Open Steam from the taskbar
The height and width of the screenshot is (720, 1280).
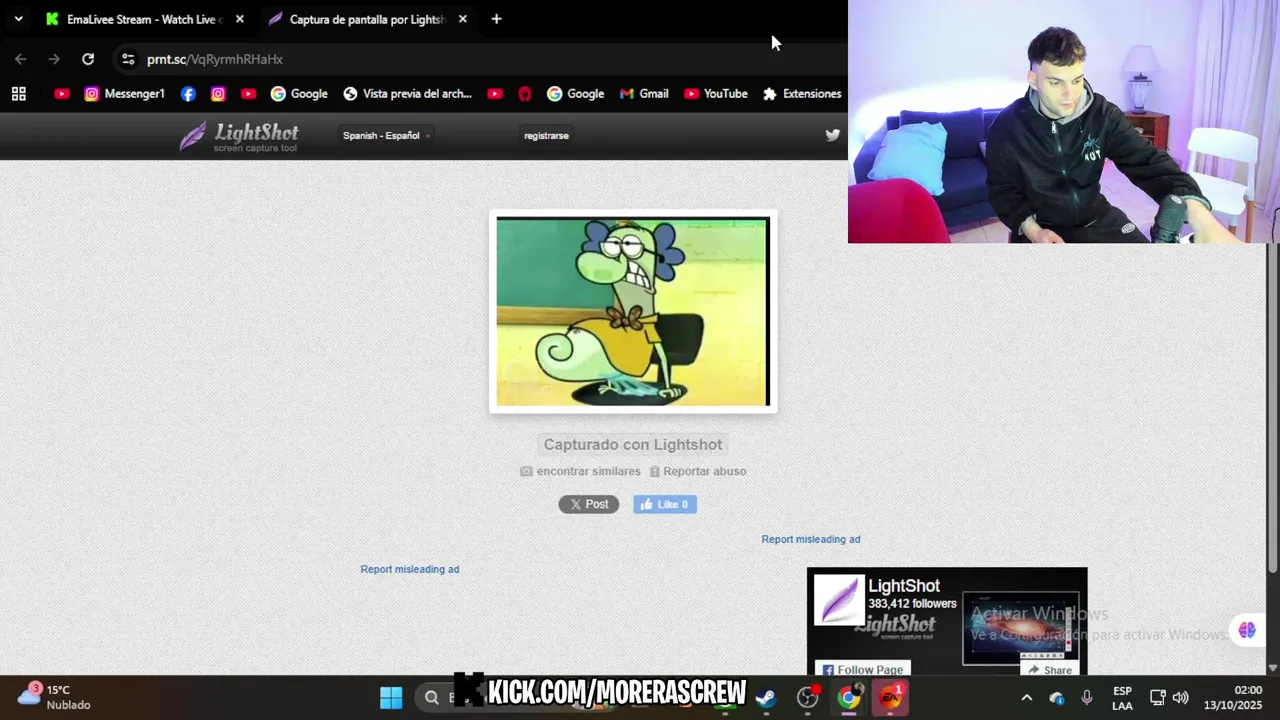point(766,697)
